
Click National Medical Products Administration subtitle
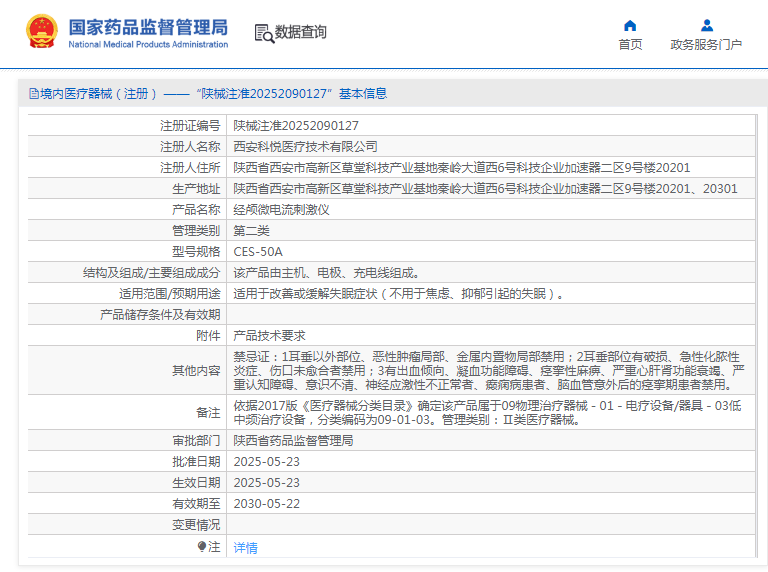pos(148,45)
